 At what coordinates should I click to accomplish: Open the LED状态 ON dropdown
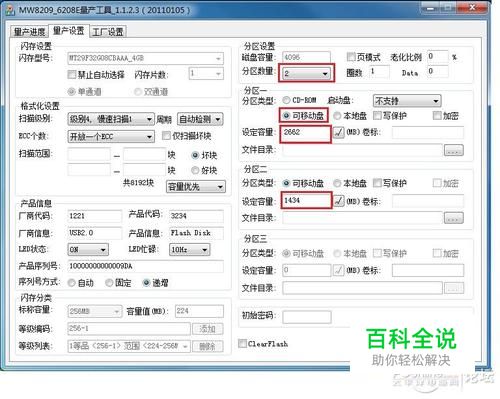coord(88,249)
